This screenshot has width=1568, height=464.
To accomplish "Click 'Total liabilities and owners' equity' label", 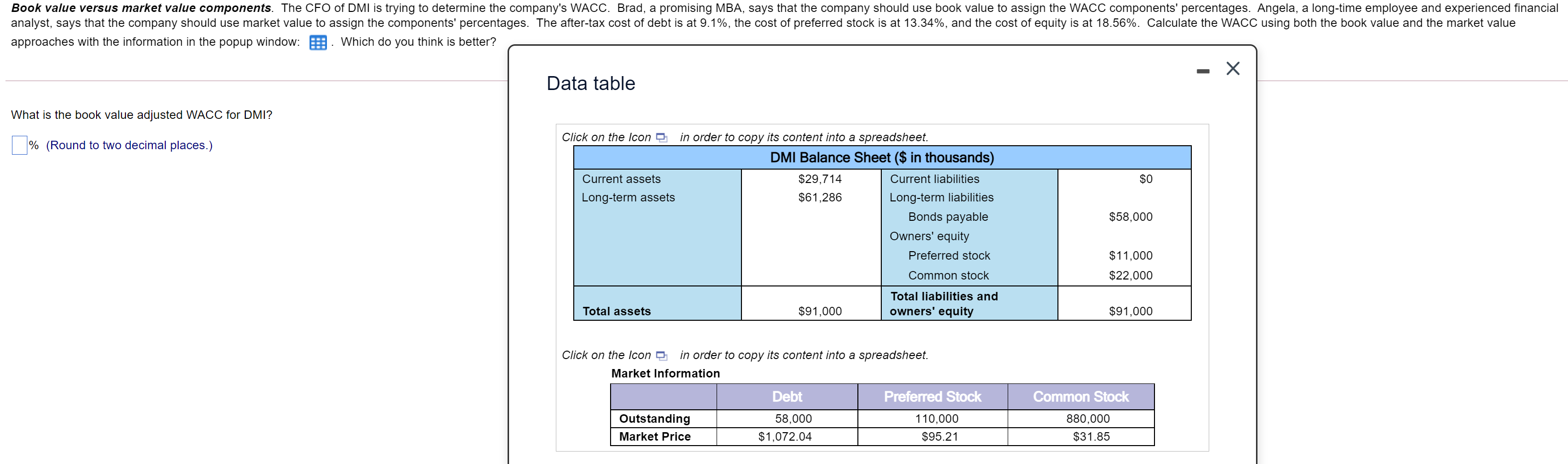I will [943, 303].
